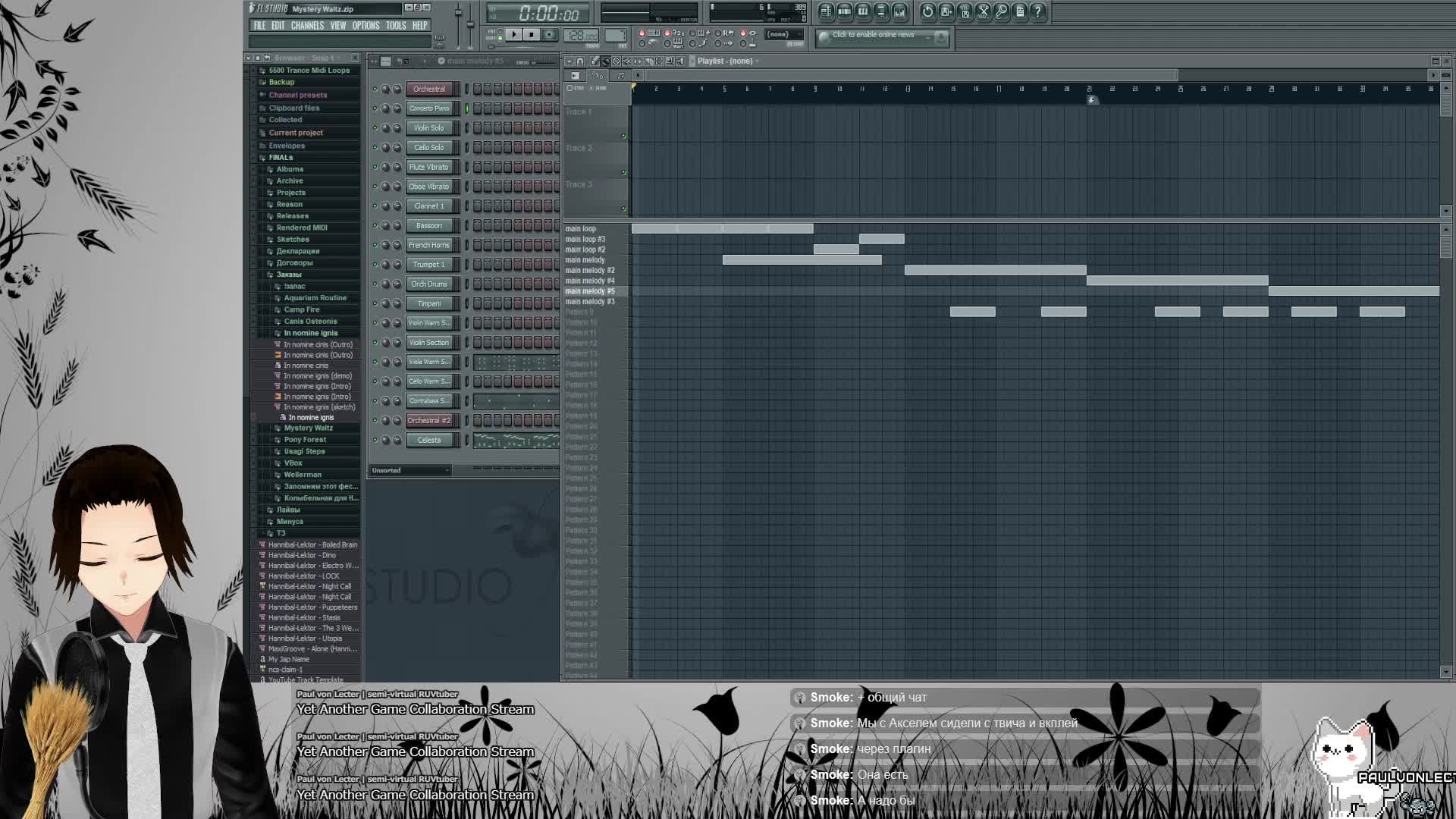
Task: Select main melody #4 pattern clip
Action: [x=1177, y=281]
